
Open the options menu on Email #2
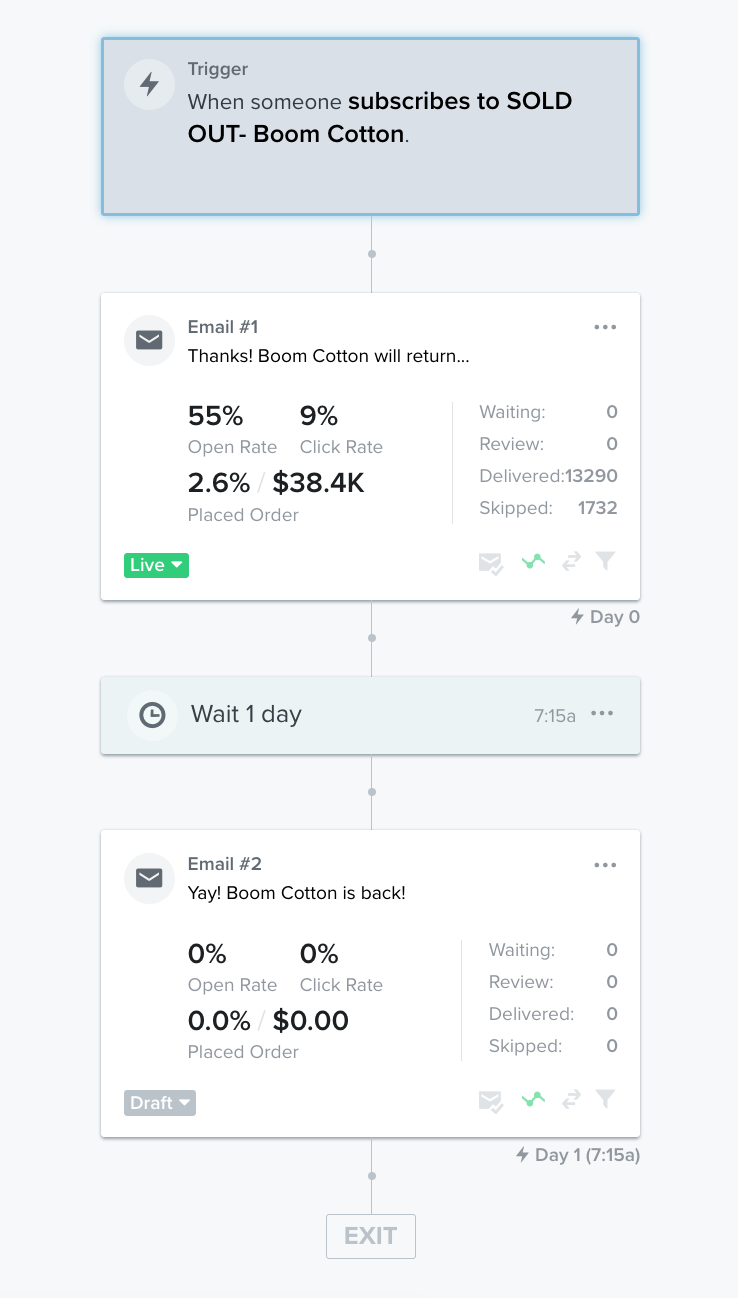coord(605,864)
